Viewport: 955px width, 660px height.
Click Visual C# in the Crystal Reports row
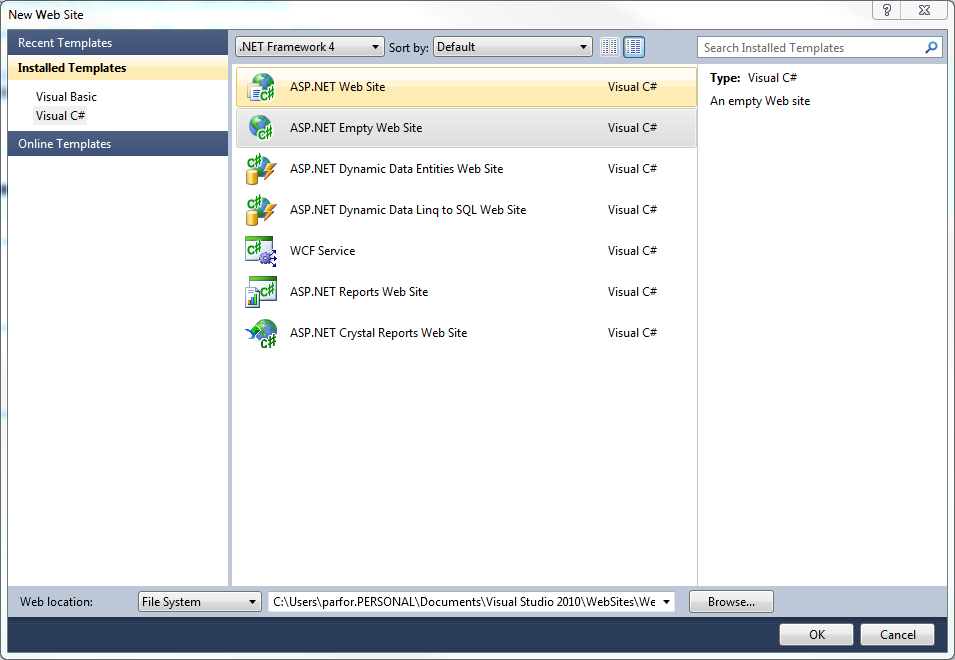(x=632, y=333)
